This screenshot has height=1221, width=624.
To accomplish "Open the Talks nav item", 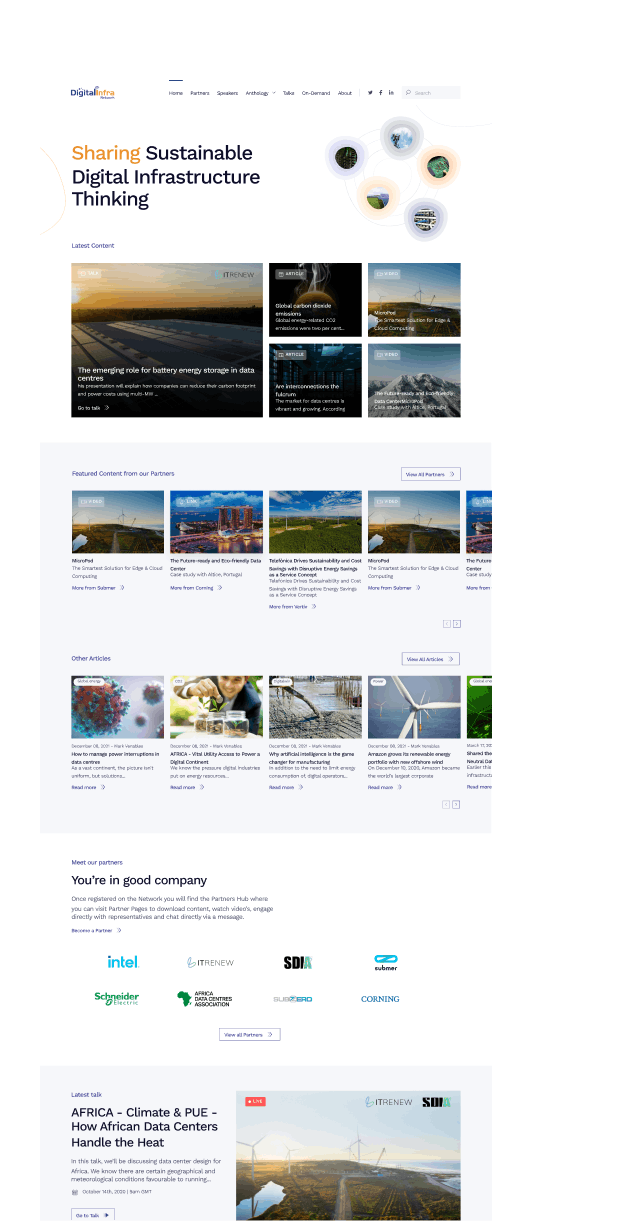I will 289,93.
